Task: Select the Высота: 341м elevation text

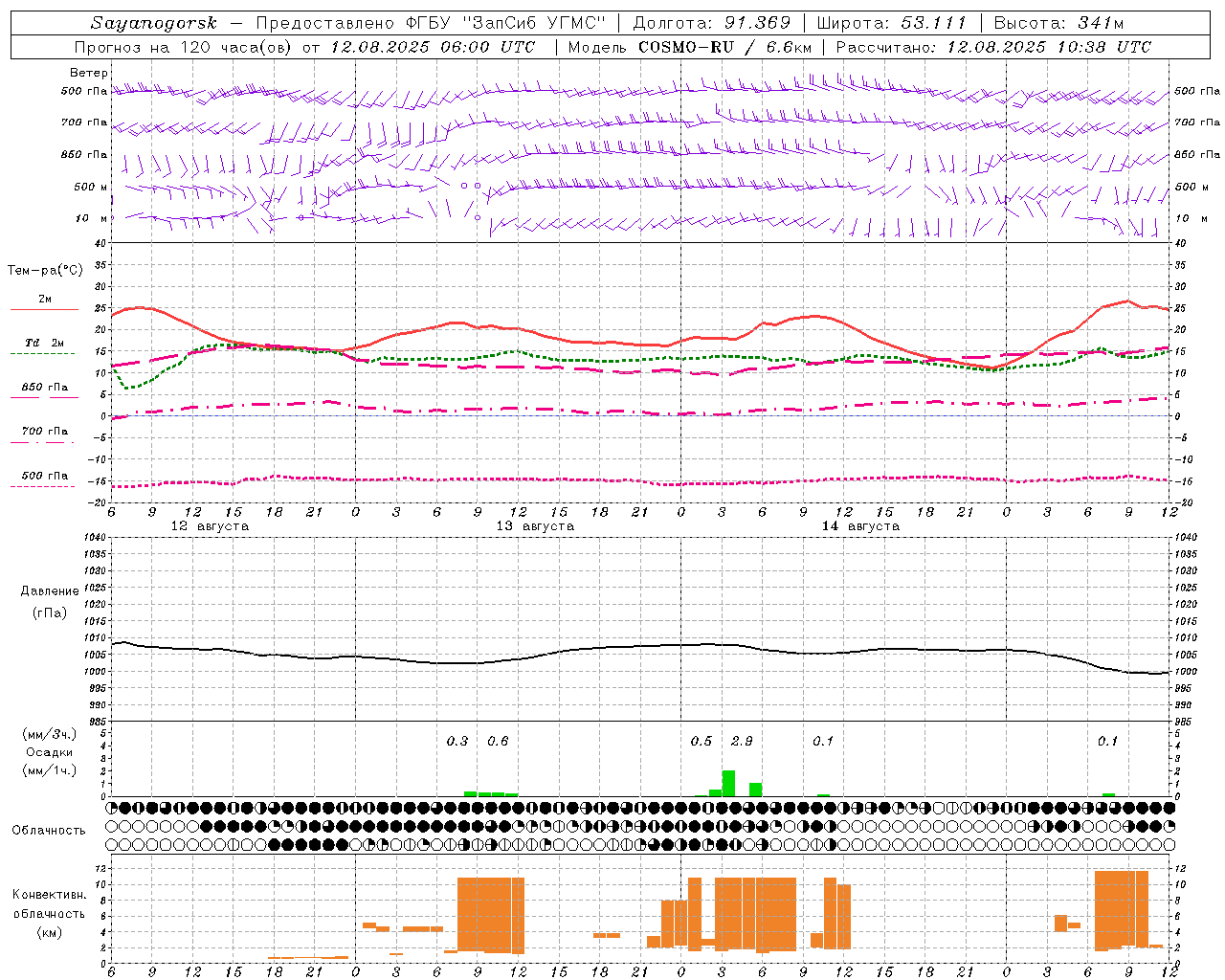Action: point(1058,23)
